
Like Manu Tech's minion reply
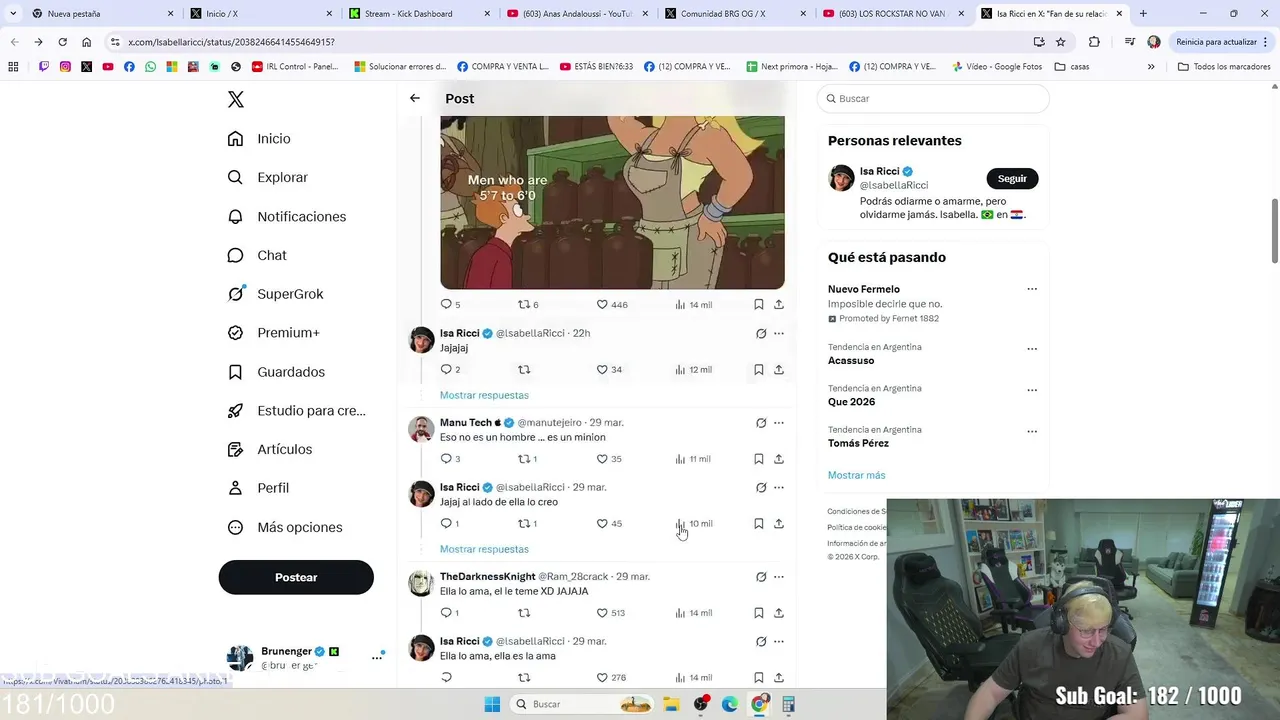coord(609,459)
